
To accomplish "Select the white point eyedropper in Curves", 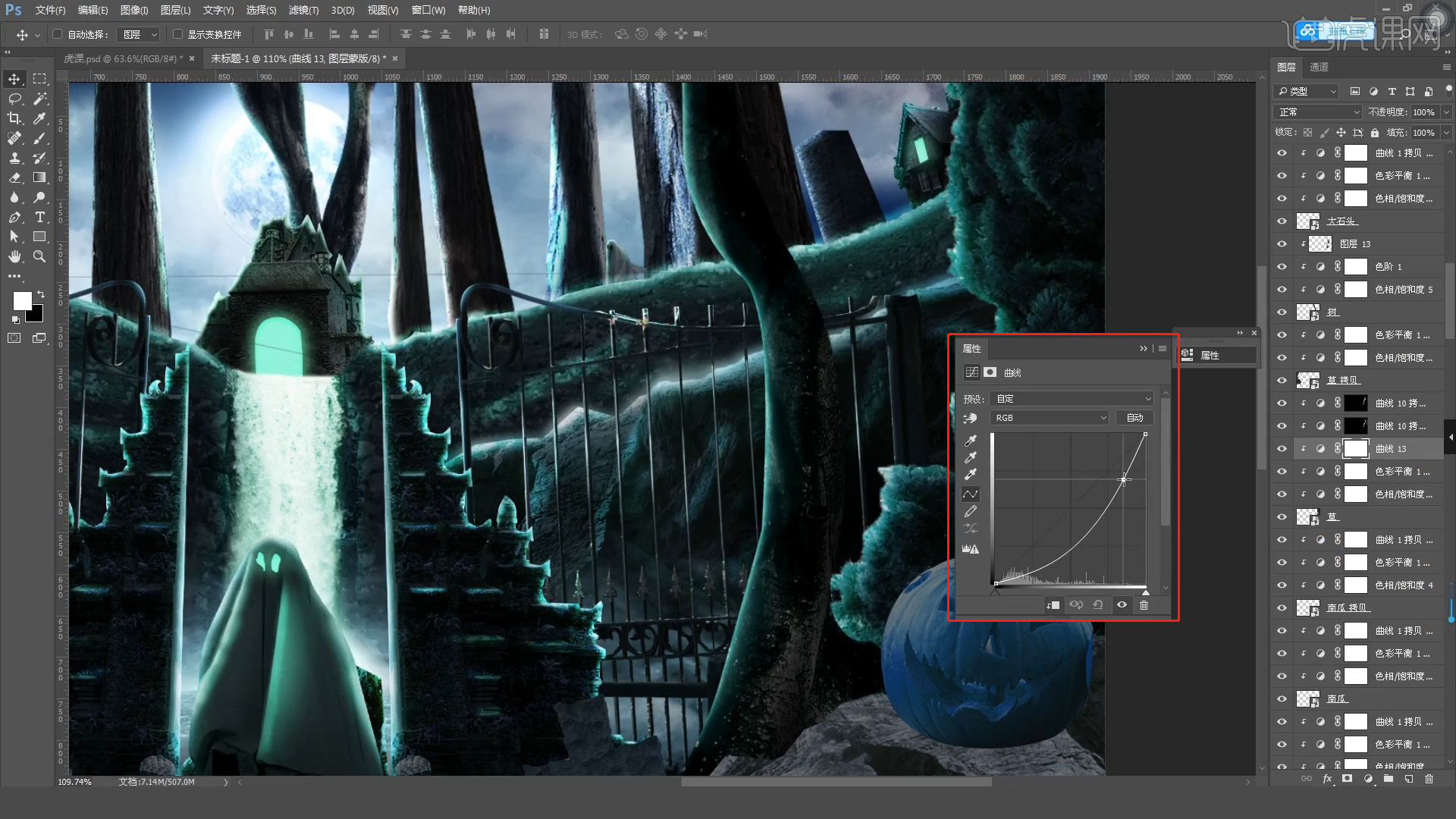I will (x=970, y=475).
